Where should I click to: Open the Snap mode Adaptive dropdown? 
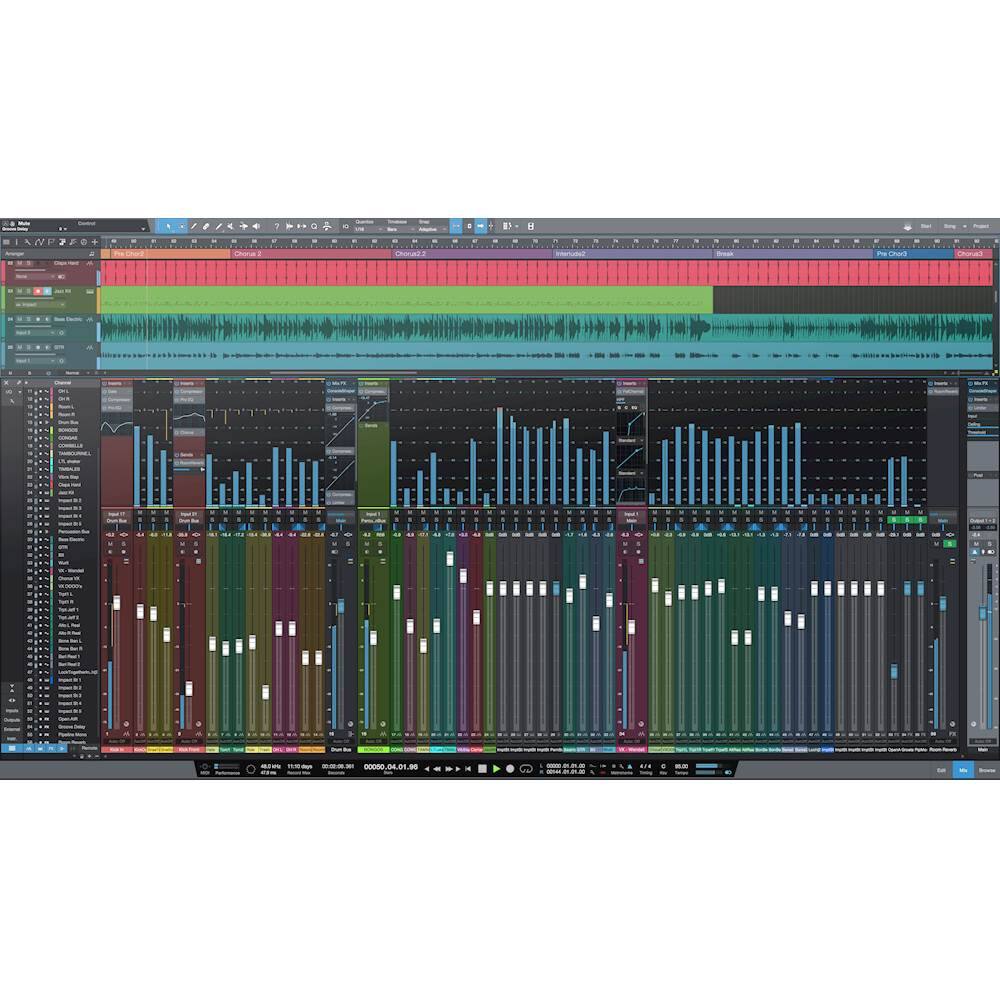[429, 230]
